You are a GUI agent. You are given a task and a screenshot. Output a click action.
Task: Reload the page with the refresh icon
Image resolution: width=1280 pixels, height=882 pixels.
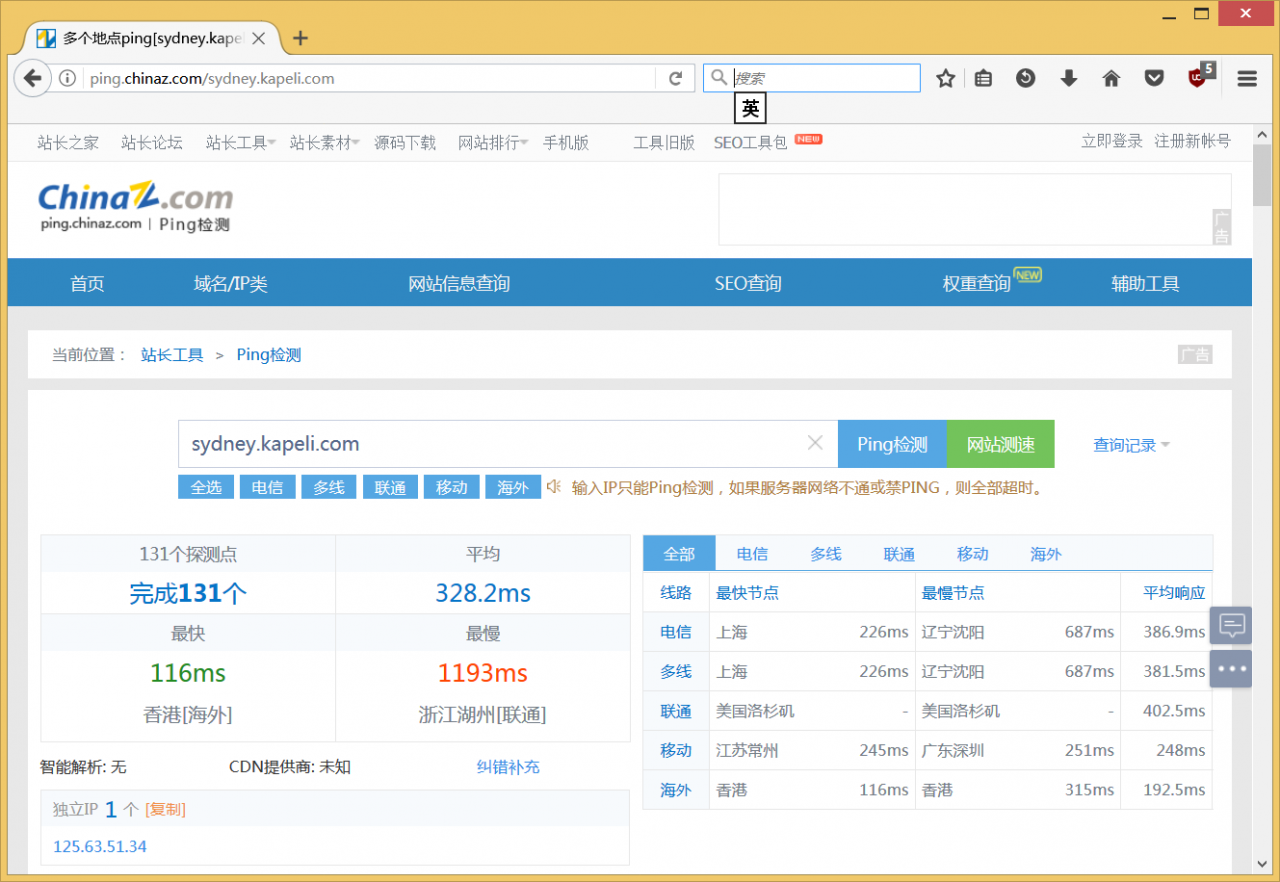(x=675, y=78)
